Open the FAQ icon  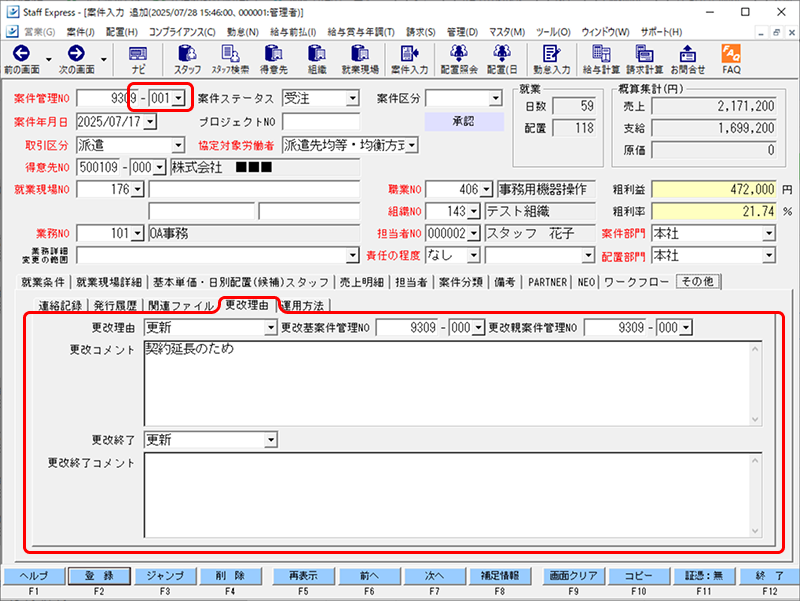731,60
